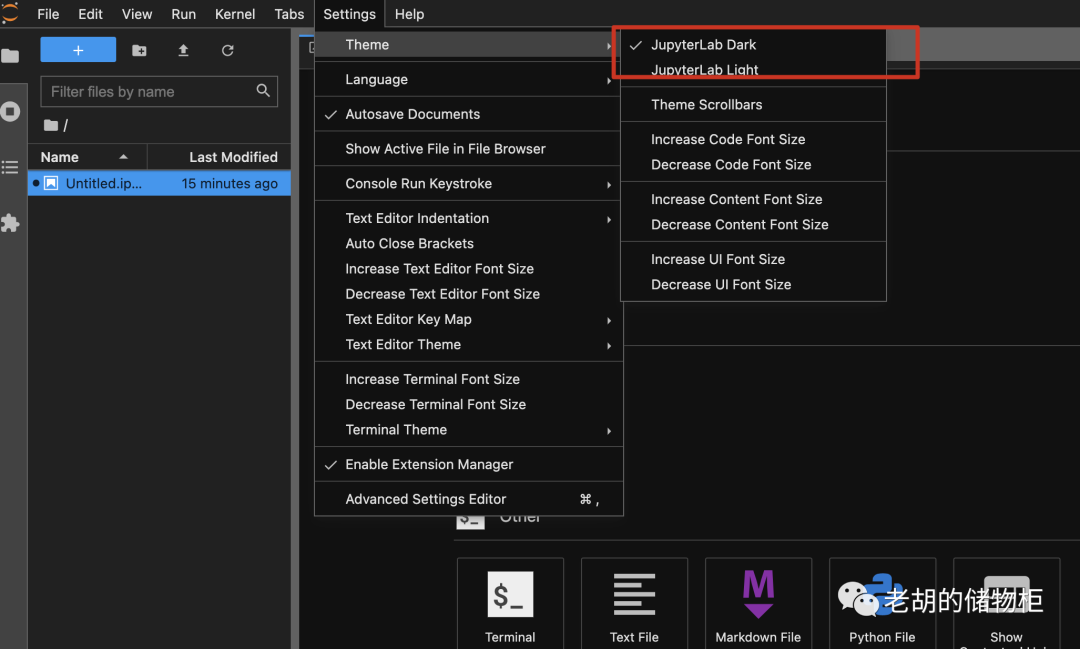Viewport: 1080px width, 649px height.
Task: Expand the Language submenu
Action: pos(468,80)
